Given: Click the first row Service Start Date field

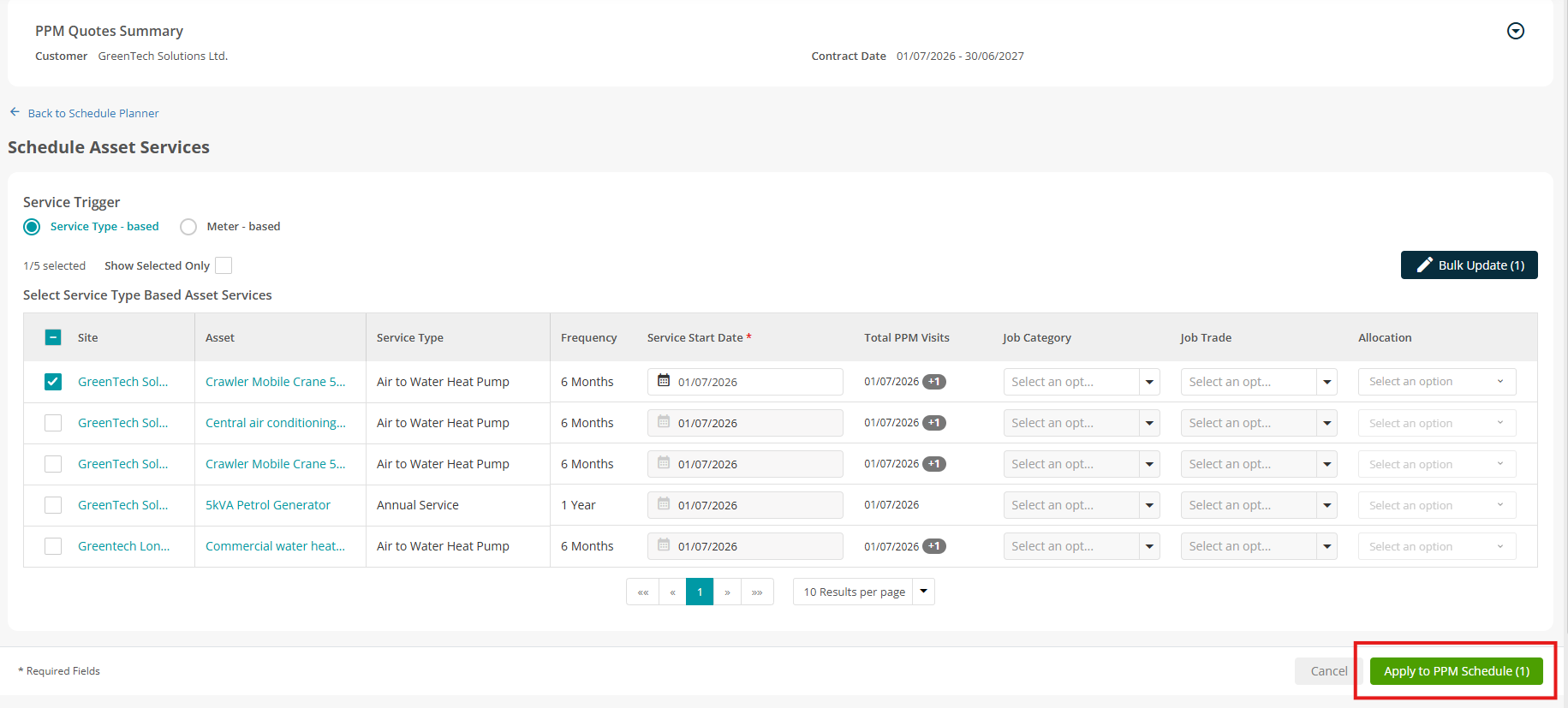Looking at the screenshot, I should 745,382.
